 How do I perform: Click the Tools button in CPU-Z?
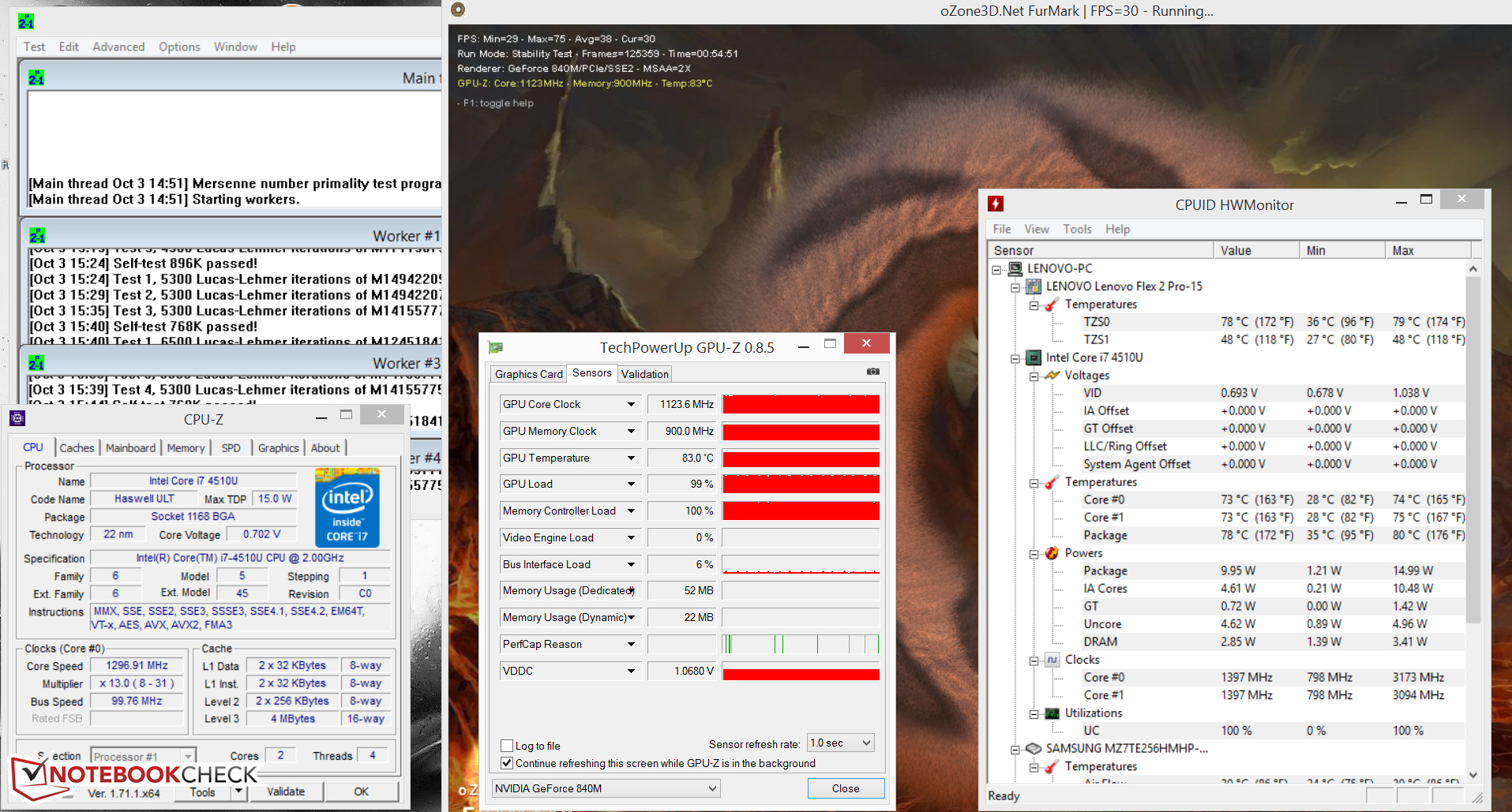tap(202, 791)
